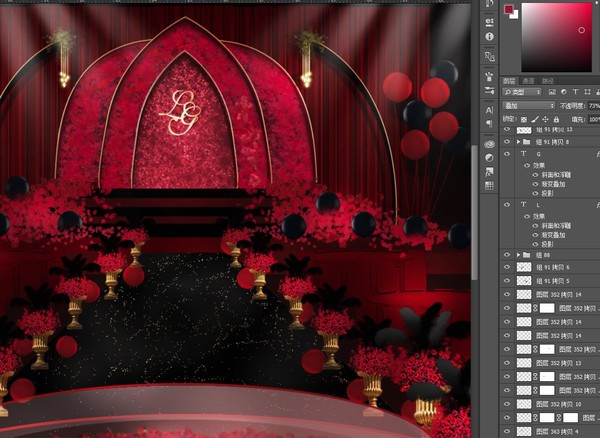Image resolution: width=600 pixels, height=438 pixels.
Task: Select 斜面和浮雕 effect under layer L
Action: pyautogui.click(x=556, y=226)
